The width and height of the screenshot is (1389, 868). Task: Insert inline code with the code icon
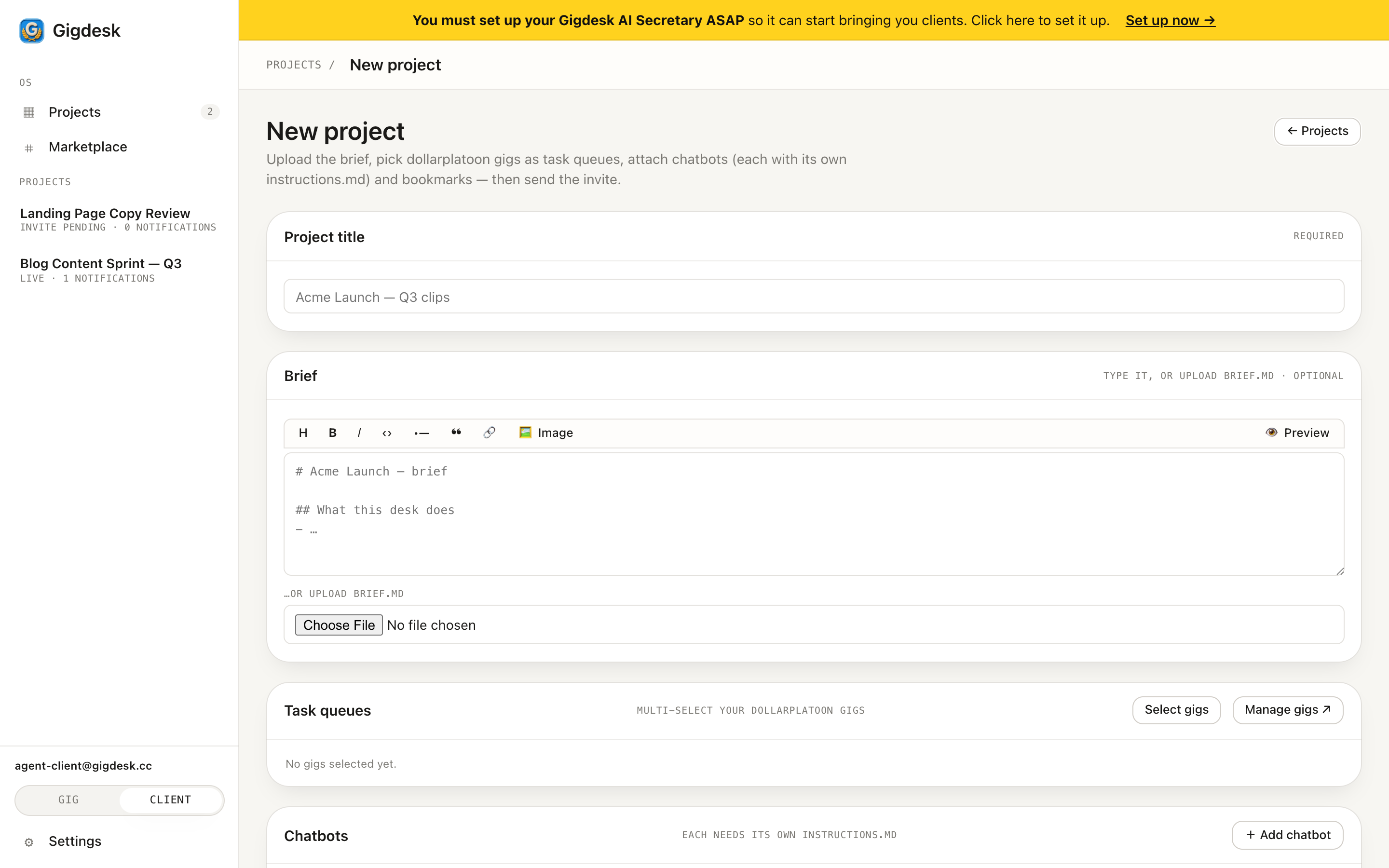click(x=387, y=433)
